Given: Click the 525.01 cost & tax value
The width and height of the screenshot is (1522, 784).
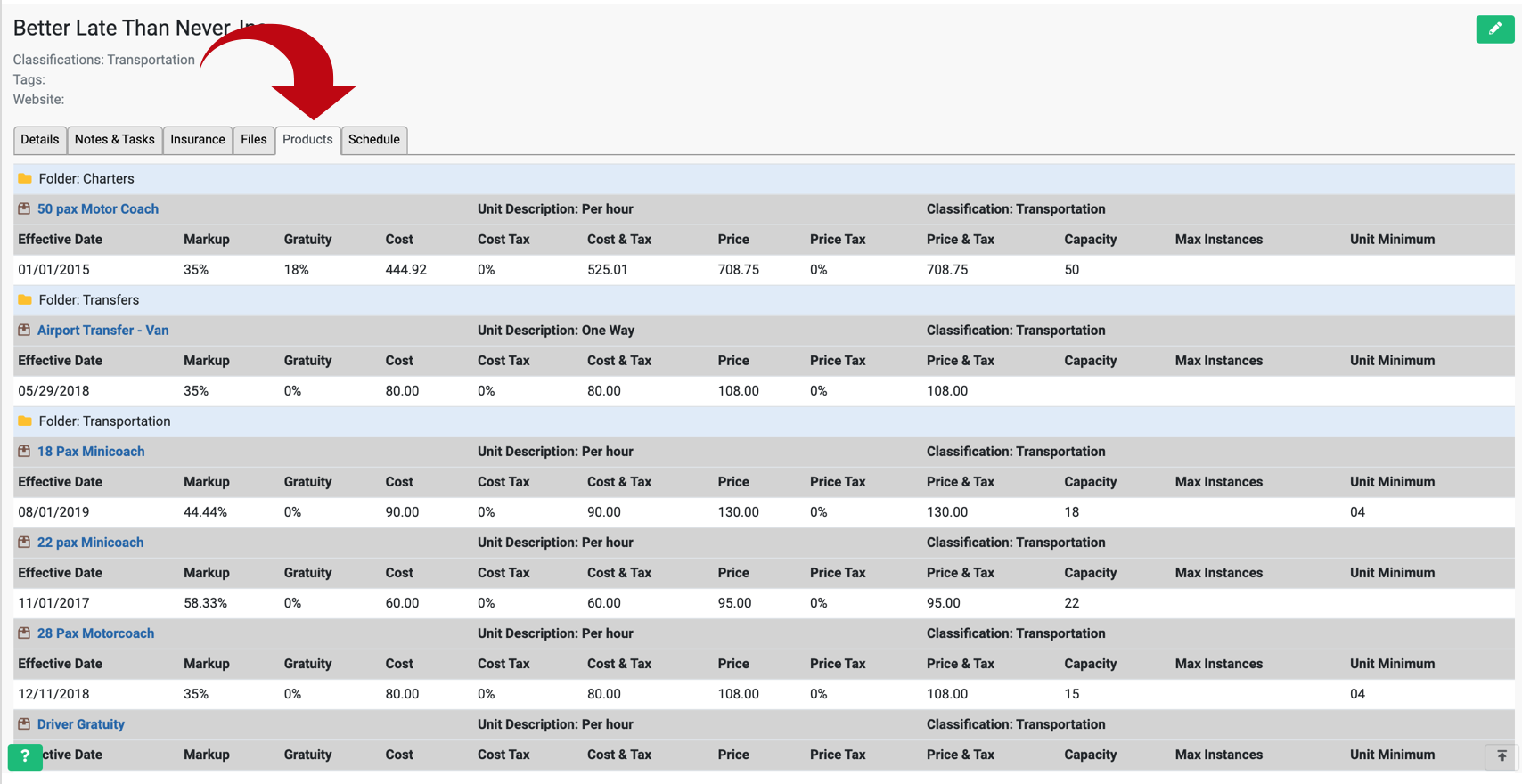Looking at the screenshot, I should [x=608, y=269].
